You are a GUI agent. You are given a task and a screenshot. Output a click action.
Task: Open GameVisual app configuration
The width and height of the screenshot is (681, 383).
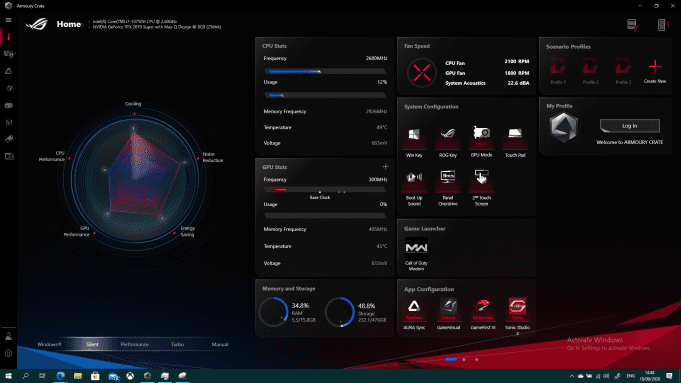tap(448, 314)
